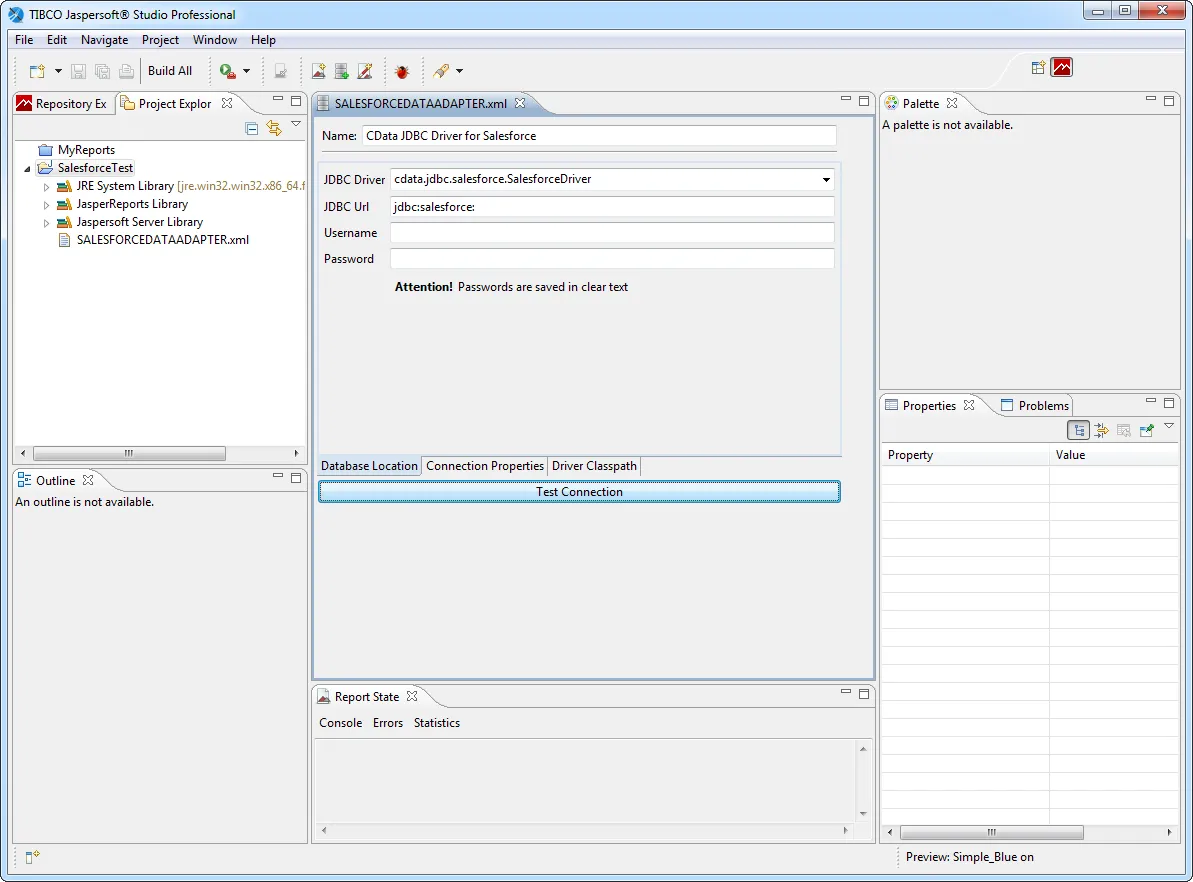
Task: Switch to the Driver Classpath tab
Action: click(593, 466)
